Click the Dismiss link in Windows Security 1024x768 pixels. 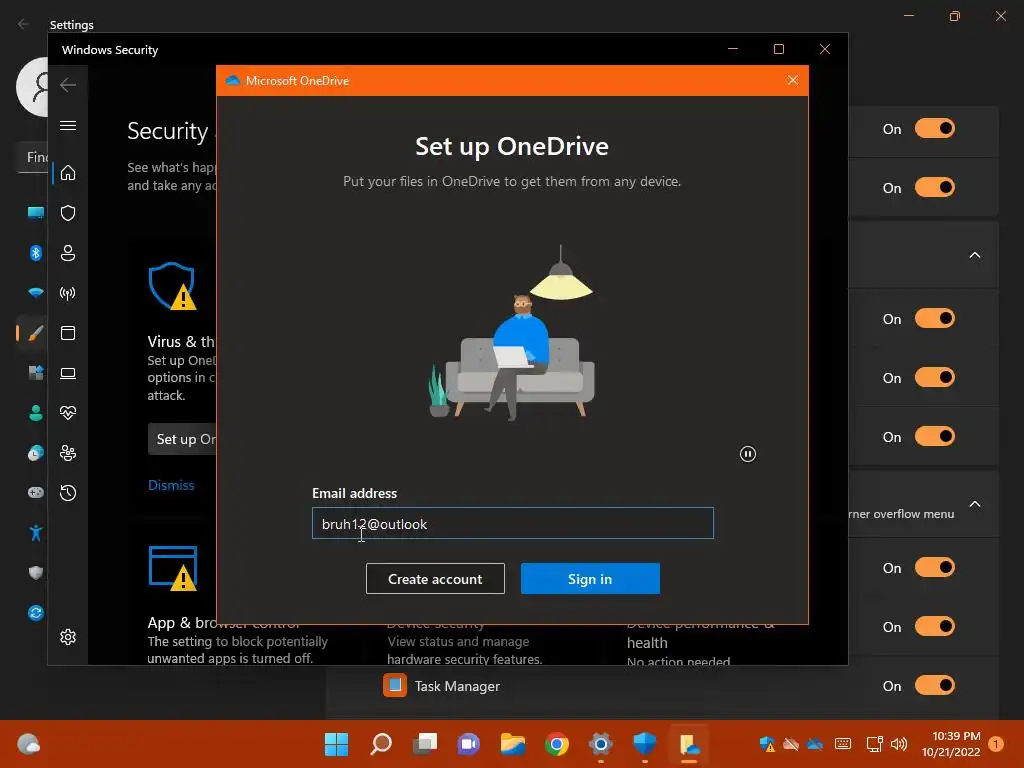(x=171, y=485)
